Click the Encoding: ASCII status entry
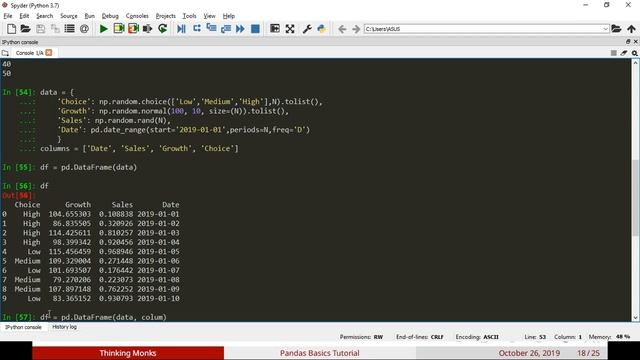 477,337
